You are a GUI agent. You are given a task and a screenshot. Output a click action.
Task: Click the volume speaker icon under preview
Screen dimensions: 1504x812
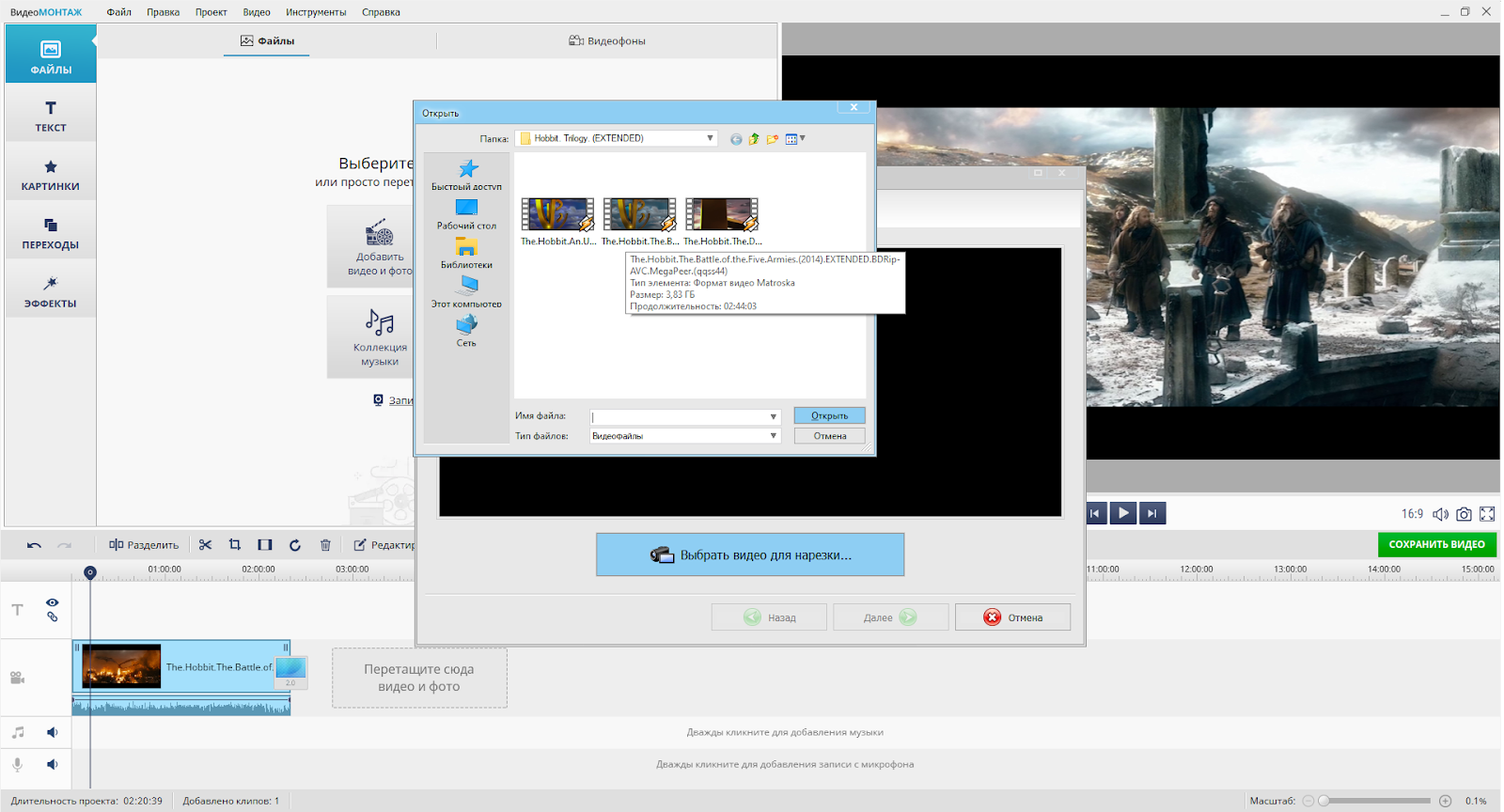(x=1440, y=514)
